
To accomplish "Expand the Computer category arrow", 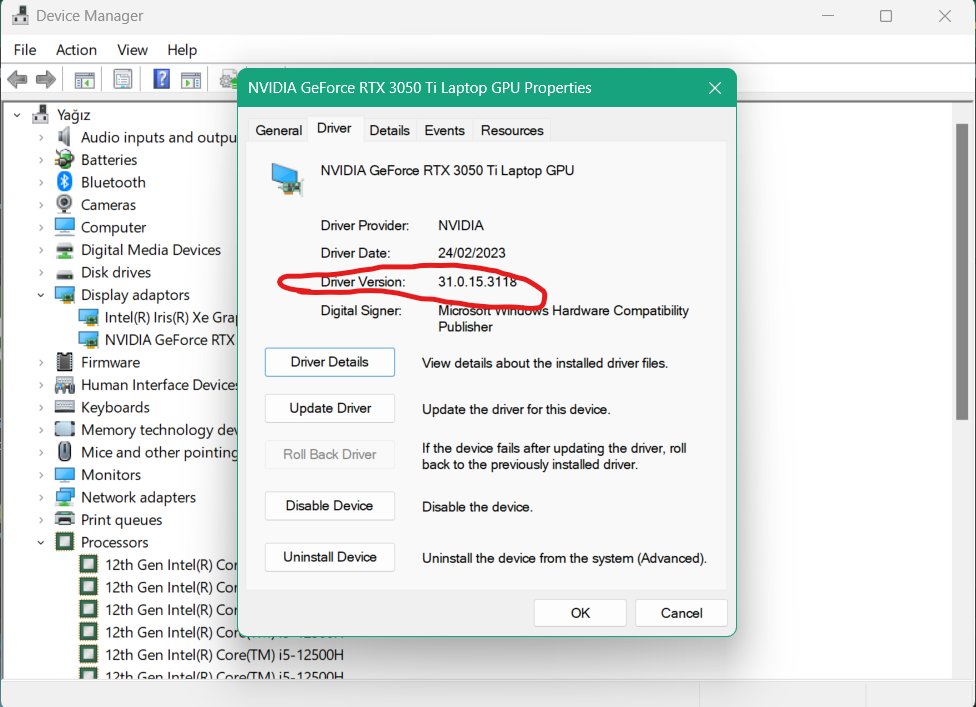I will pyautogui.click(x=41, y=227).
